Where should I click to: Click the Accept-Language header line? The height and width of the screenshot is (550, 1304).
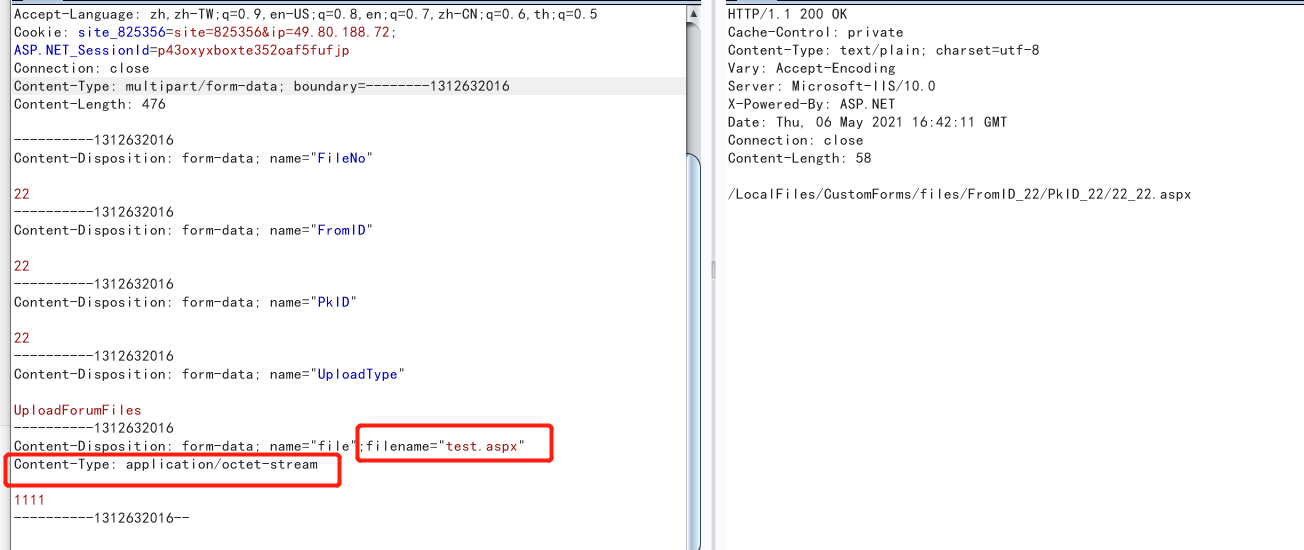(x=306, y=14)
